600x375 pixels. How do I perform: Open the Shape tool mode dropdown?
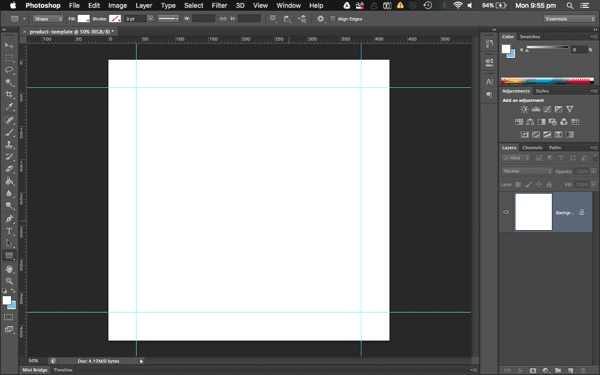coord(48,19)
